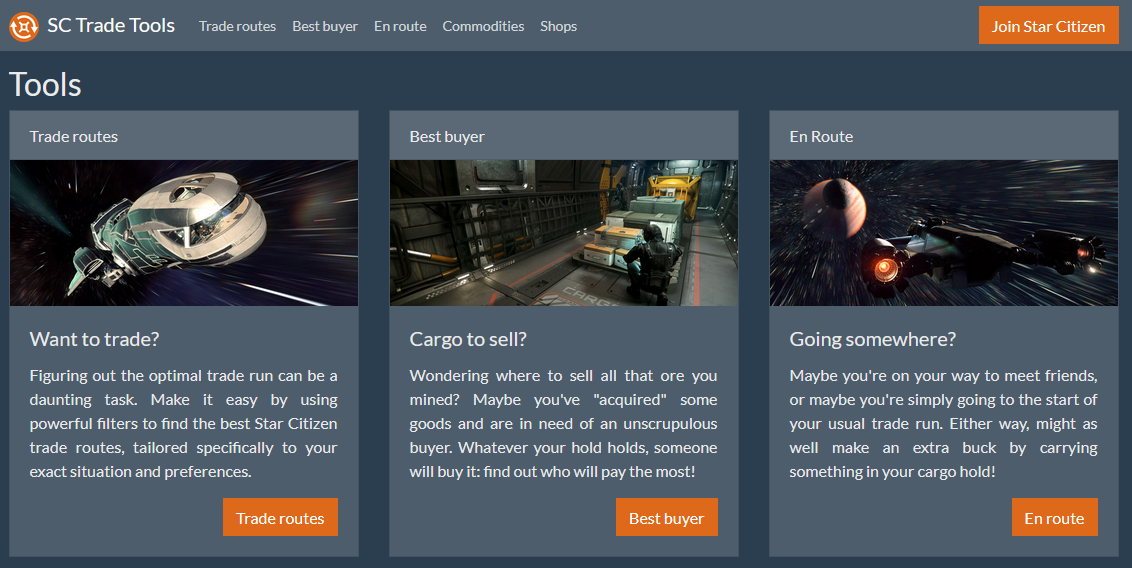Open the Shops nav item
This screenshot has height=568, width=1132.
coord(558,26)
